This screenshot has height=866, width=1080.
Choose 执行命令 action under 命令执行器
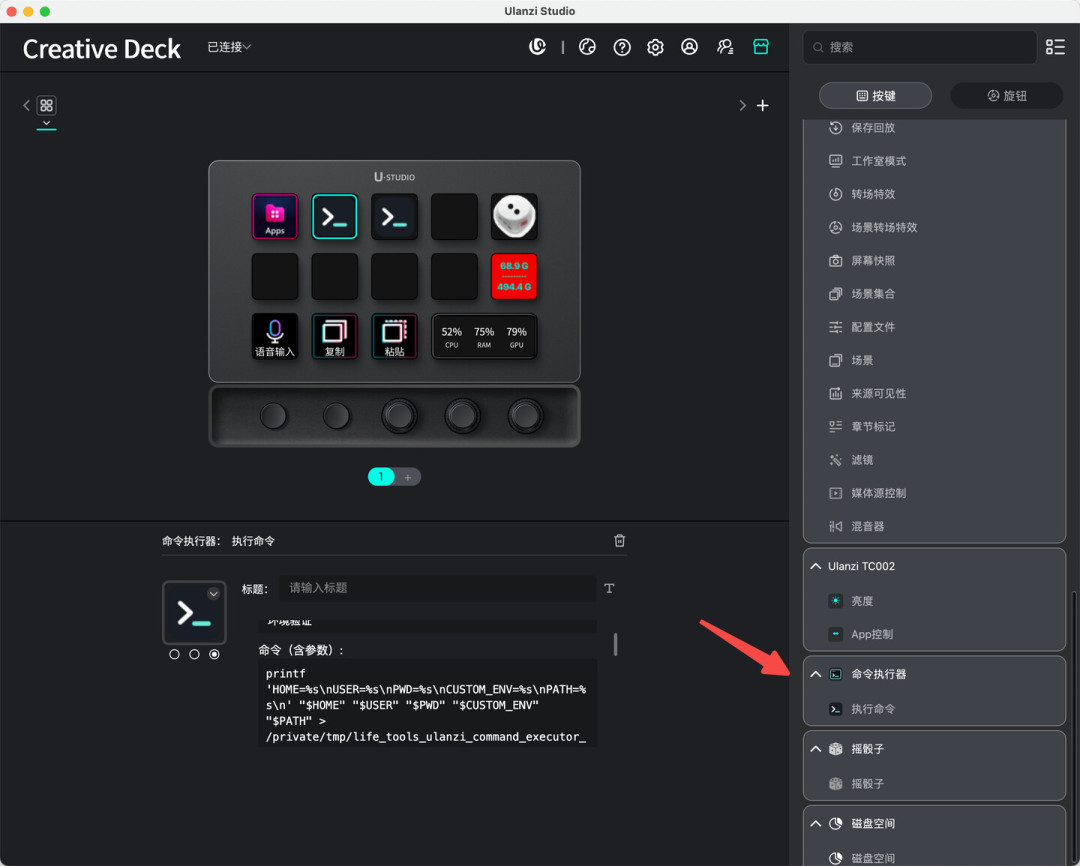coord(873,709)
